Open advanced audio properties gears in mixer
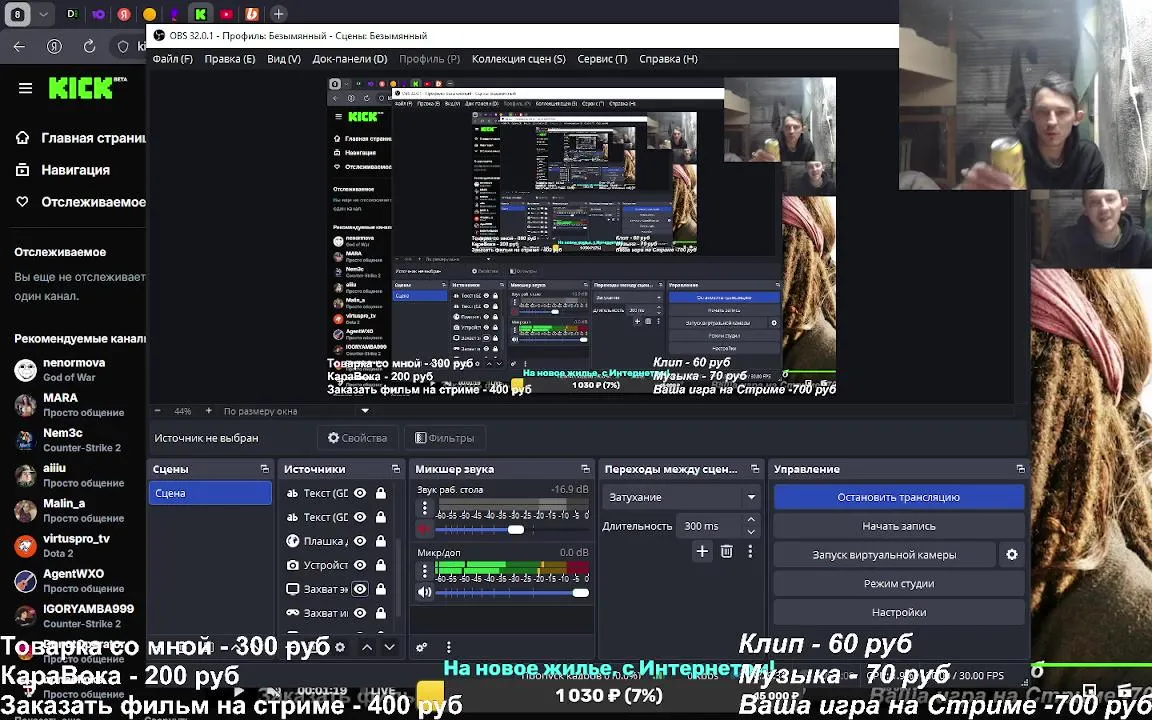1152x720 pixels. point(422,647)
